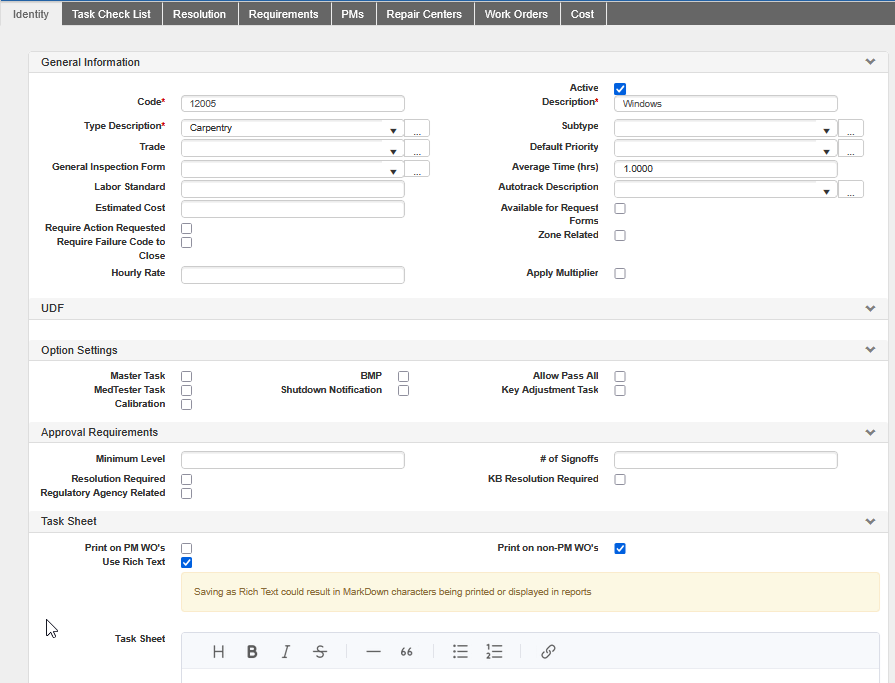This screenshot has height=683, width=895.
Task: Apply Italic formatting in the rich text toolbar
Action: coord(286,652)
